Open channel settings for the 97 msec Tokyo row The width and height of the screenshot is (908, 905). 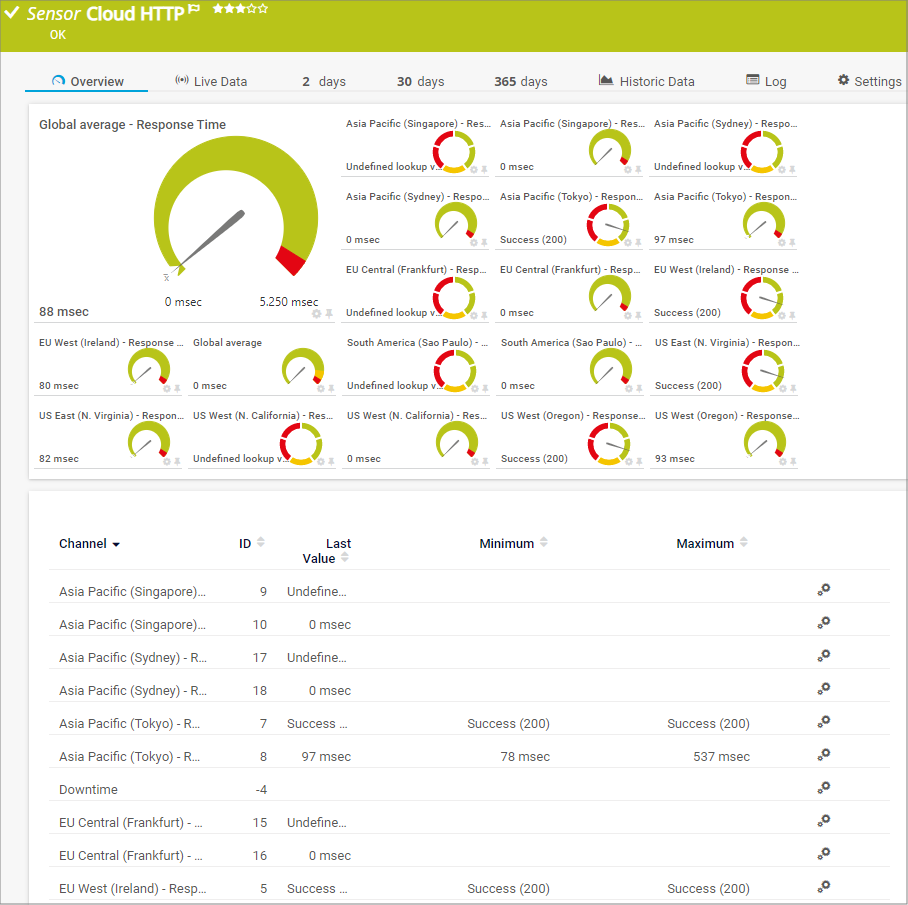point(823,755)
